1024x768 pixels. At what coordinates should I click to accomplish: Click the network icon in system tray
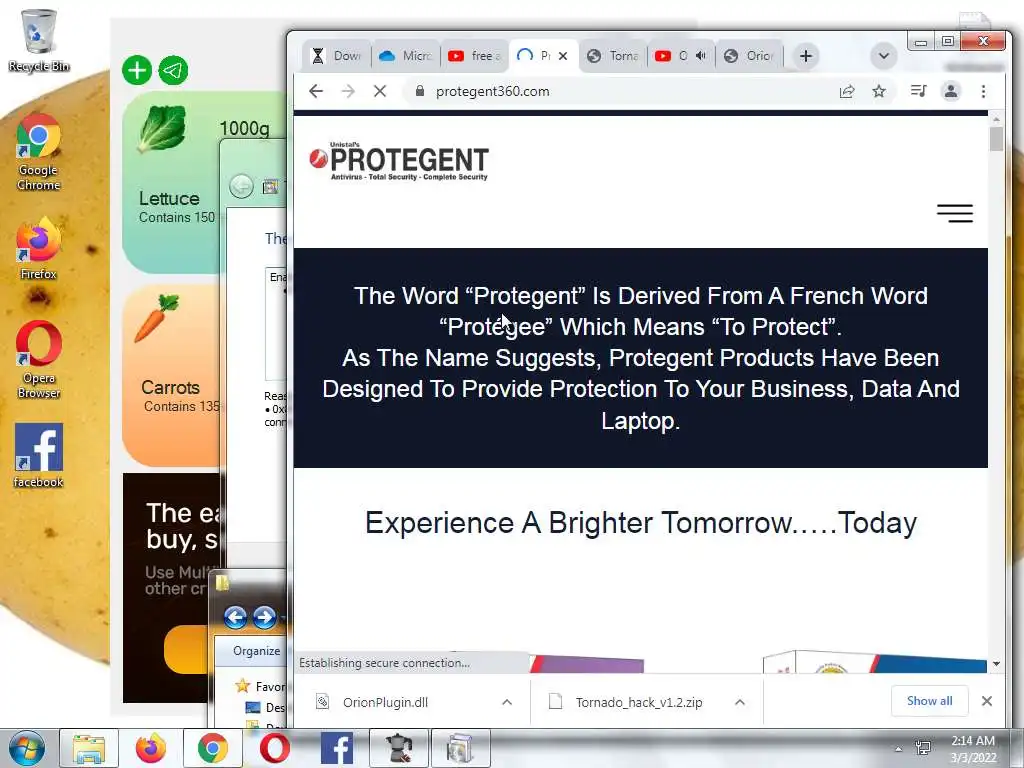923,748
